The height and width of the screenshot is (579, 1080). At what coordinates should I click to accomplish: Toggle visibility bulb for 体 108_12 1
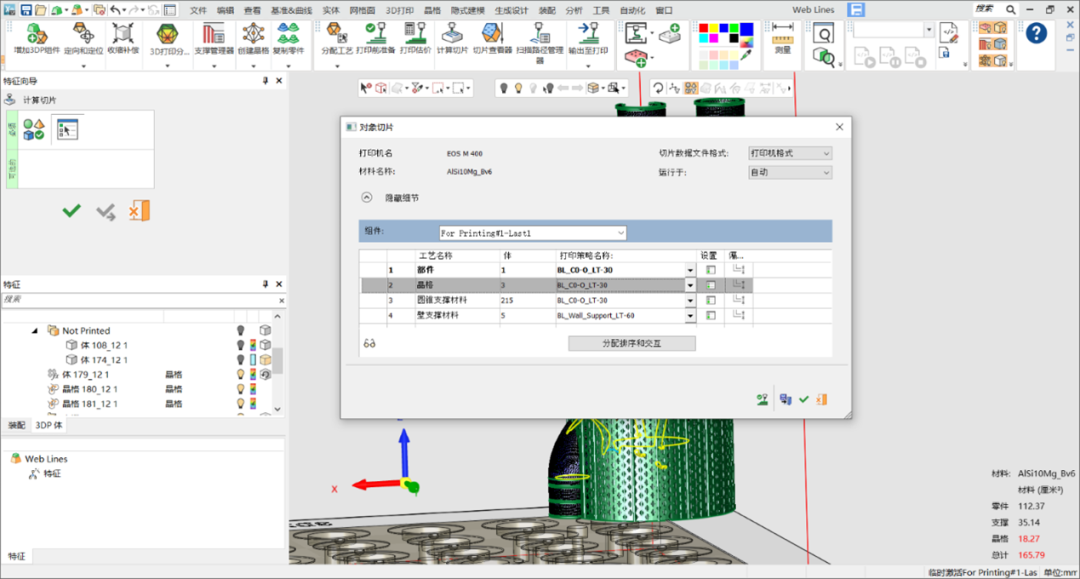pyautogui.click(x=240, y=345)
